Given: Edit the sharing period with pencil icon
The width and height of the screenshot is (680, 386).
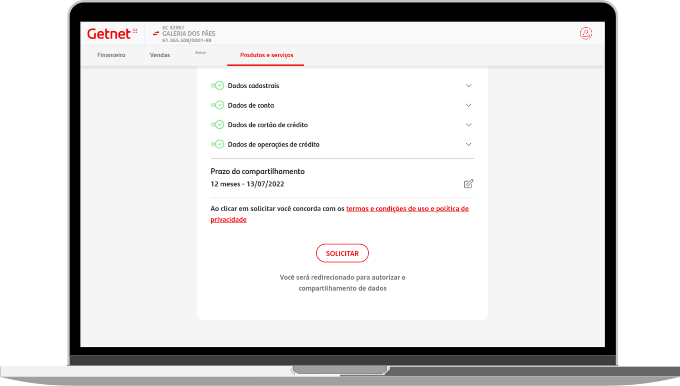Looking at the screenshot, I should click(x=468, y=184).
